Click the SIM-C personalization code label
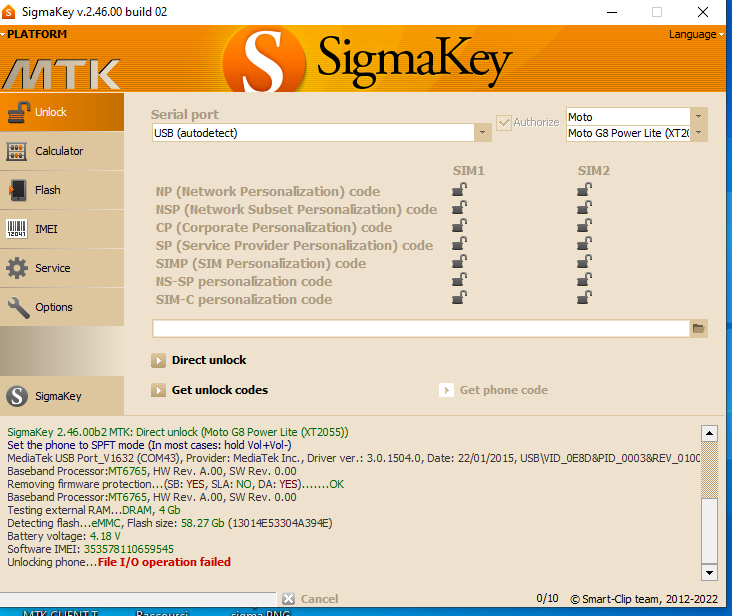The height and width of the screenshot is (616, 732). 244,299
